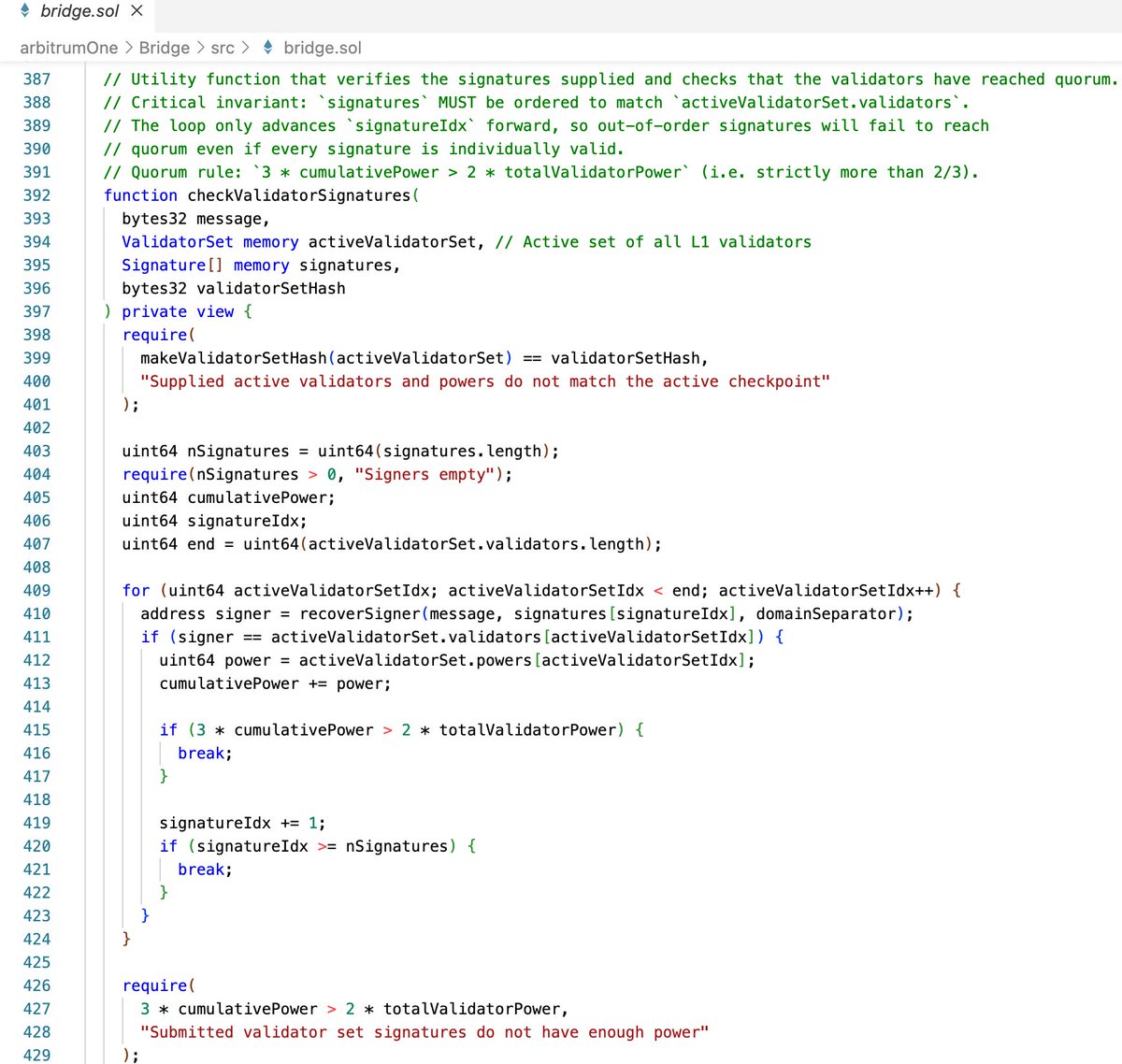Click 'domainSeparator' argument

tap(826, 614)
